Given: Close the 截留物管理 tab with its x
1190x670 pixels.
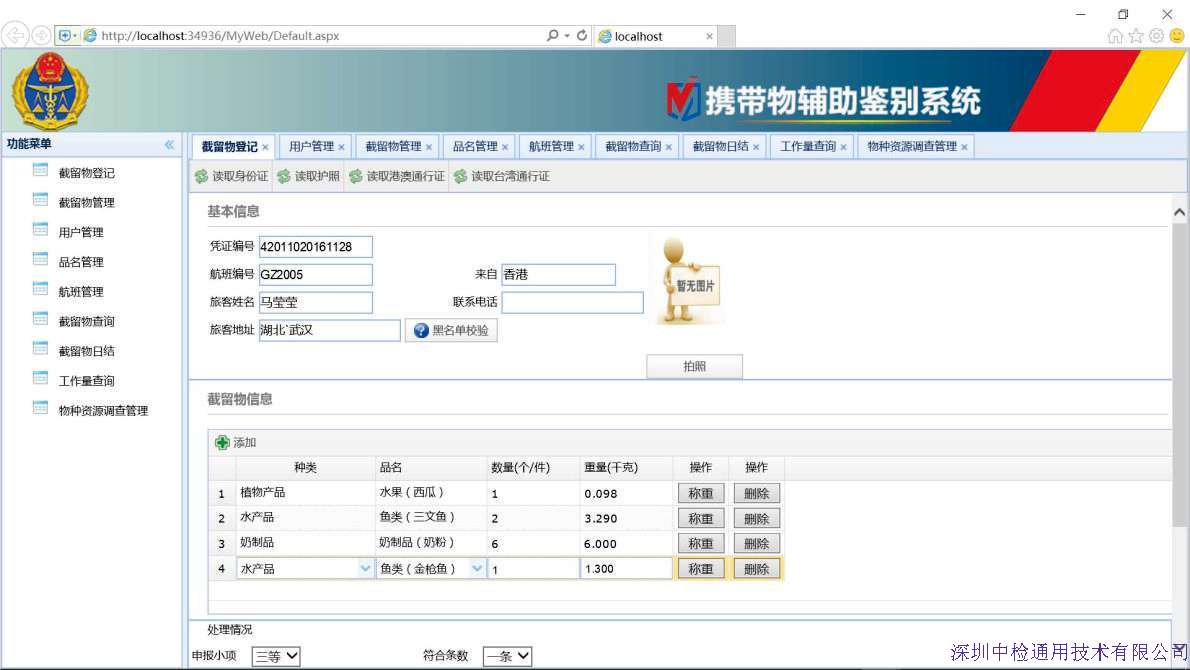Looking at the screenshot, I should 429,147.
